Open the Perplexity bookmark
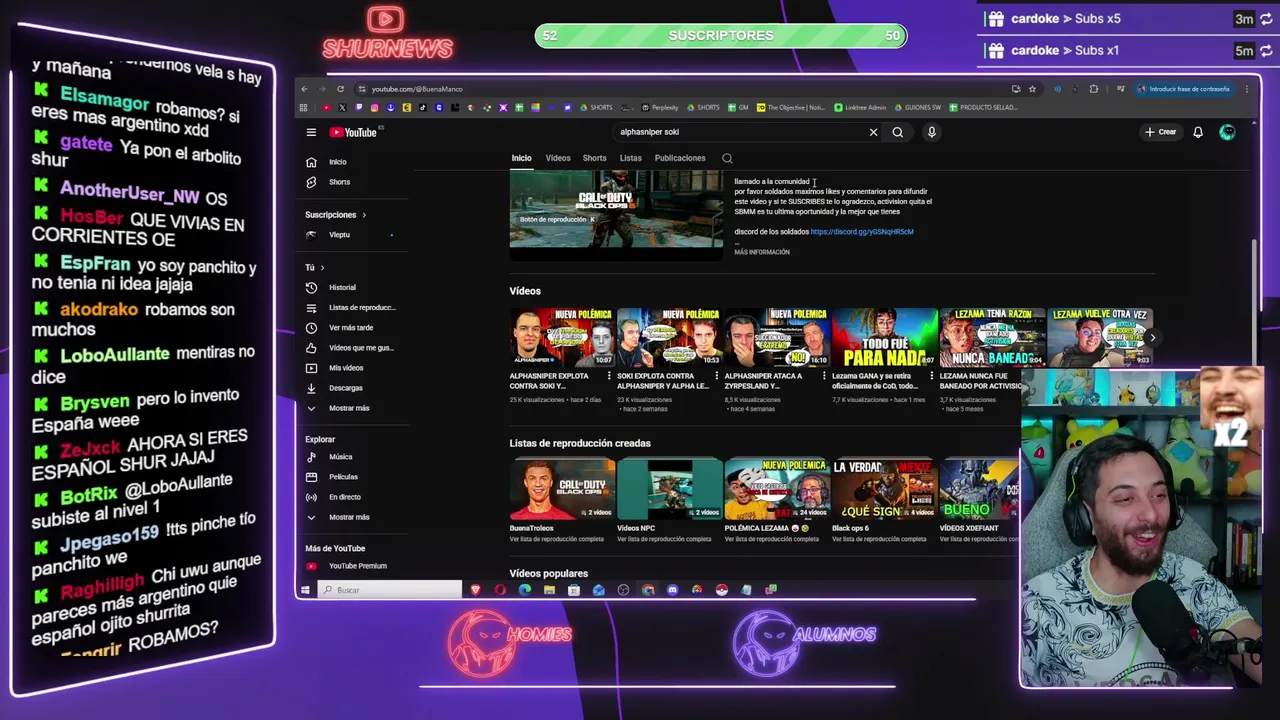The image size is (1280, 720). 660,107
